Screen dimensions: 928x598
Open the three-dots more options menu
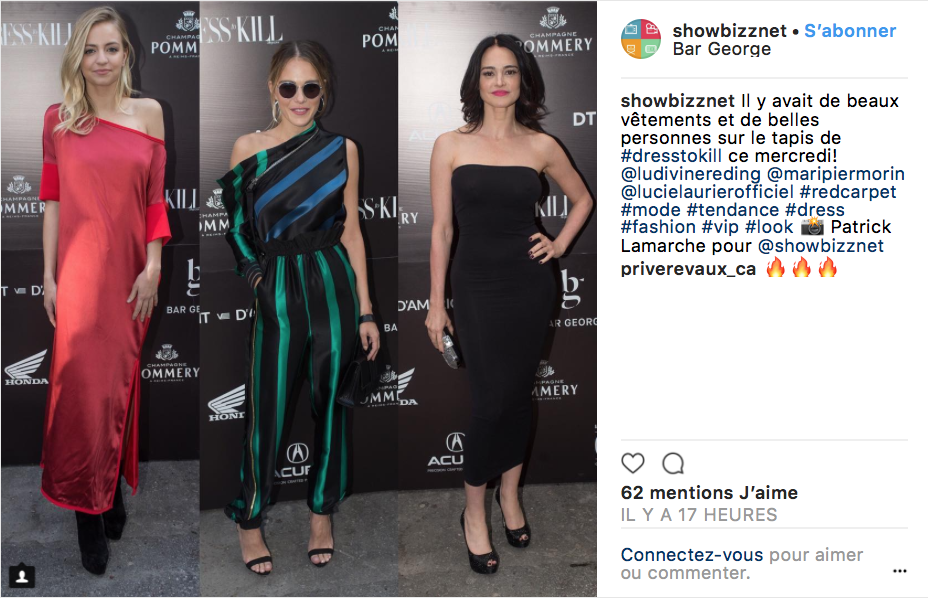(x=900, y=571)
